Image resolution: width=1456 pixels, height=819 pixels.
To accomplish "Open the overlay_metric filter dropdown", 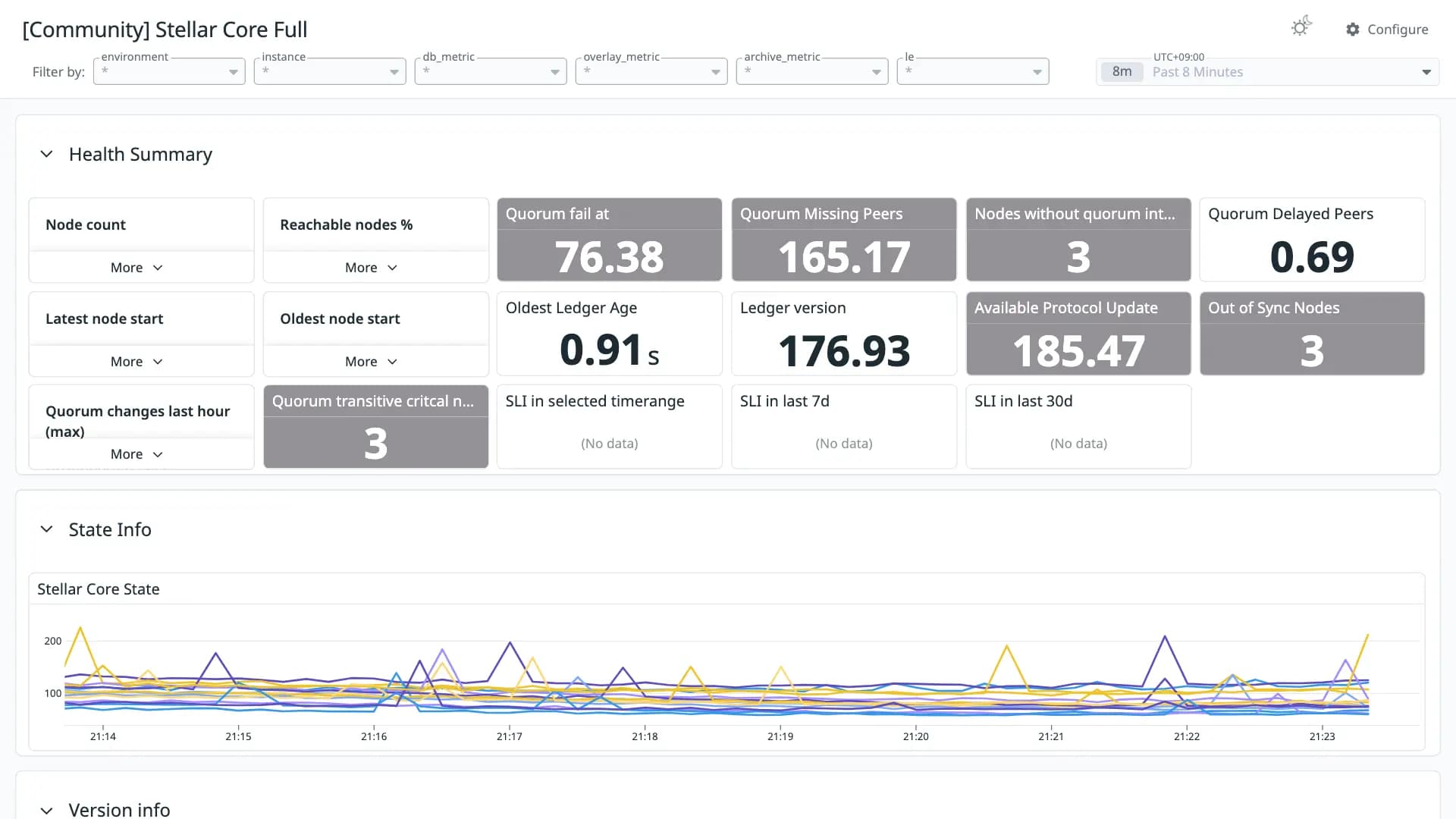I will click(x=651, y=71).
